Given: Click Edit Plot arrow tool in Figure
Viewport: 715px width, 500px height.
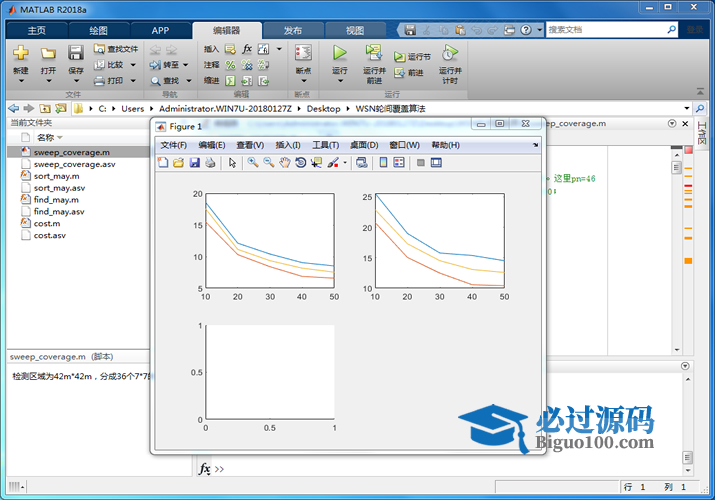Looking at the screenshot, I should (x=232, y=163).
